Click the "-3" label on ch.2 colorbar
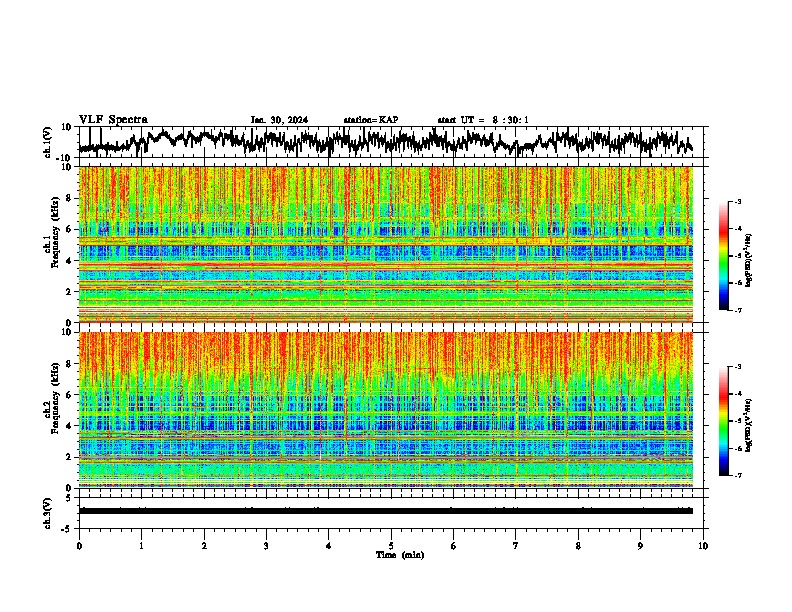 (x=738, y=367)
